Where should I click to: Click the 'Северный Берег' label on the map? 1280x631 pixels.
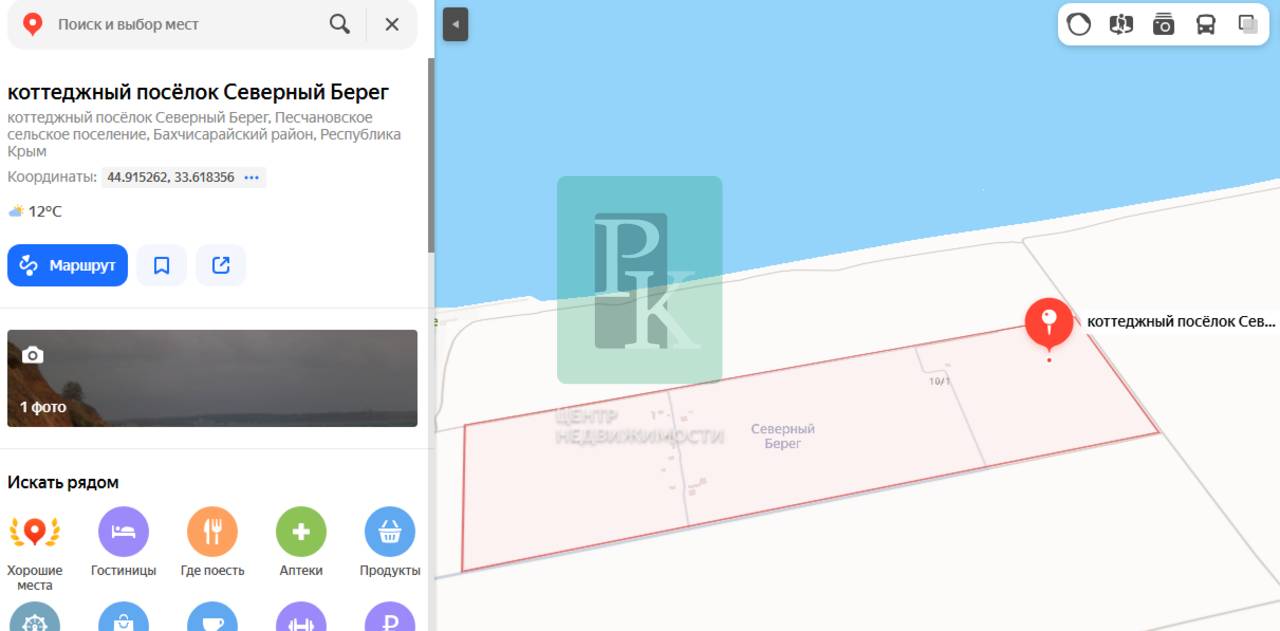click(783, 436)
